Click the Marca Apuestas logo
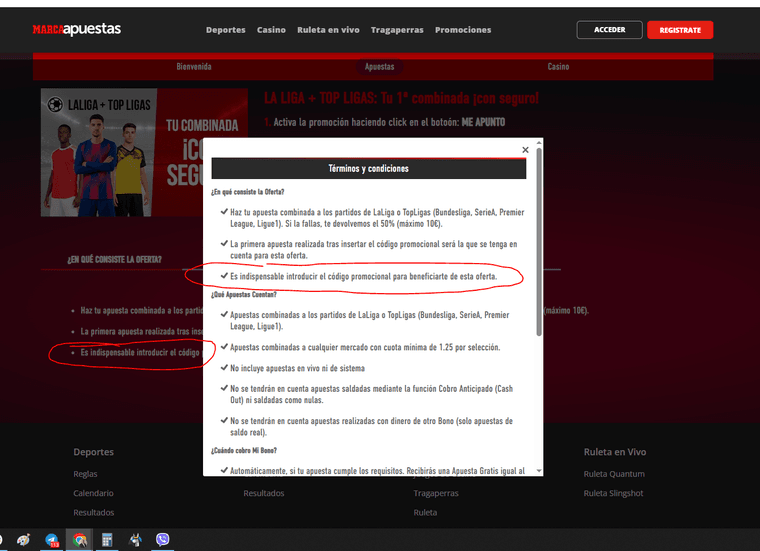The height and width of the screenshot is (551, 760). 76,30
